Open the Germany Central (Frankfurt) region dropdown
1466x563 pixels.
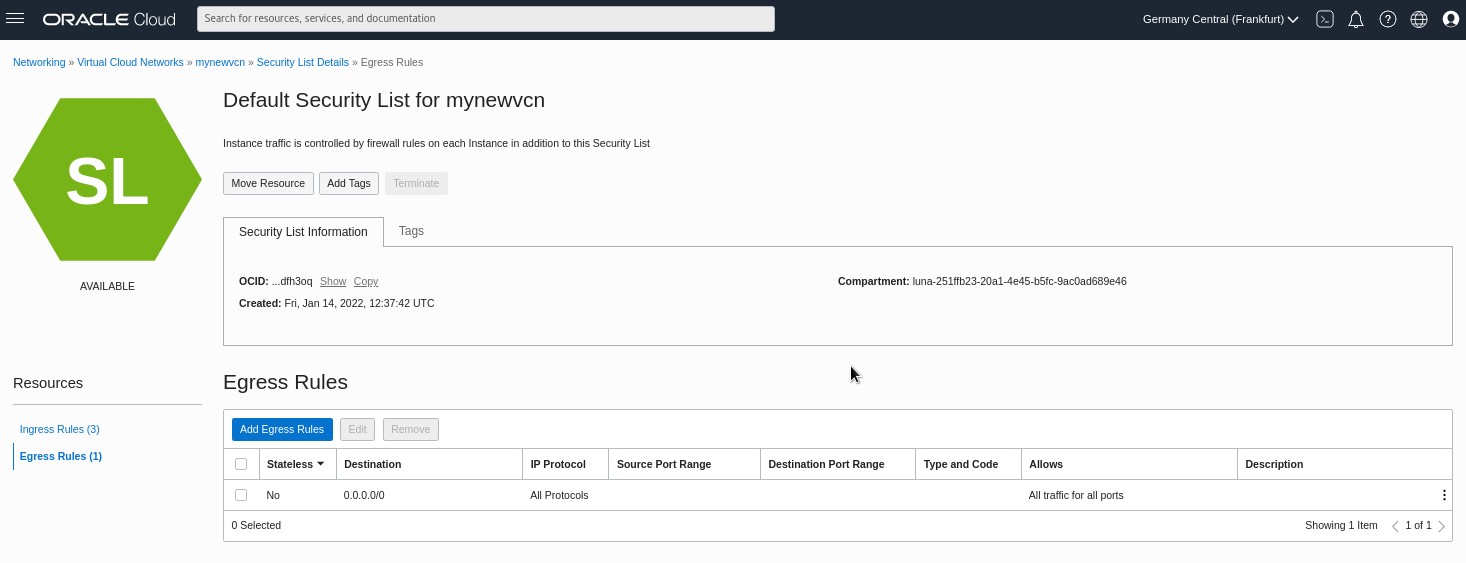[x=1220, y=19]
